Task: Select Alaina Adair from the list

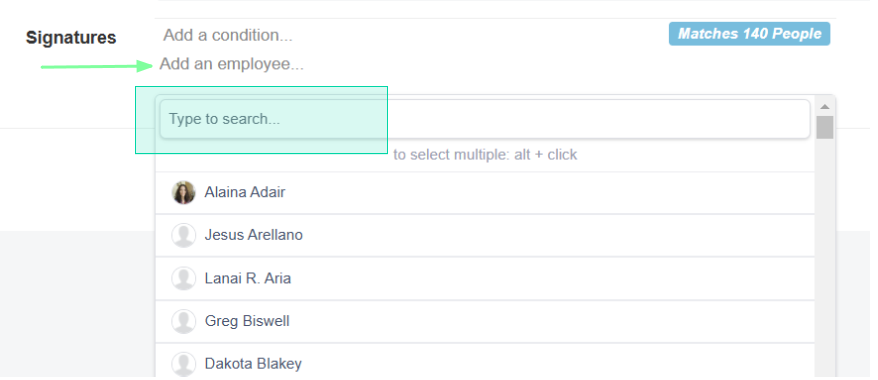Action: tap(485, 193)
